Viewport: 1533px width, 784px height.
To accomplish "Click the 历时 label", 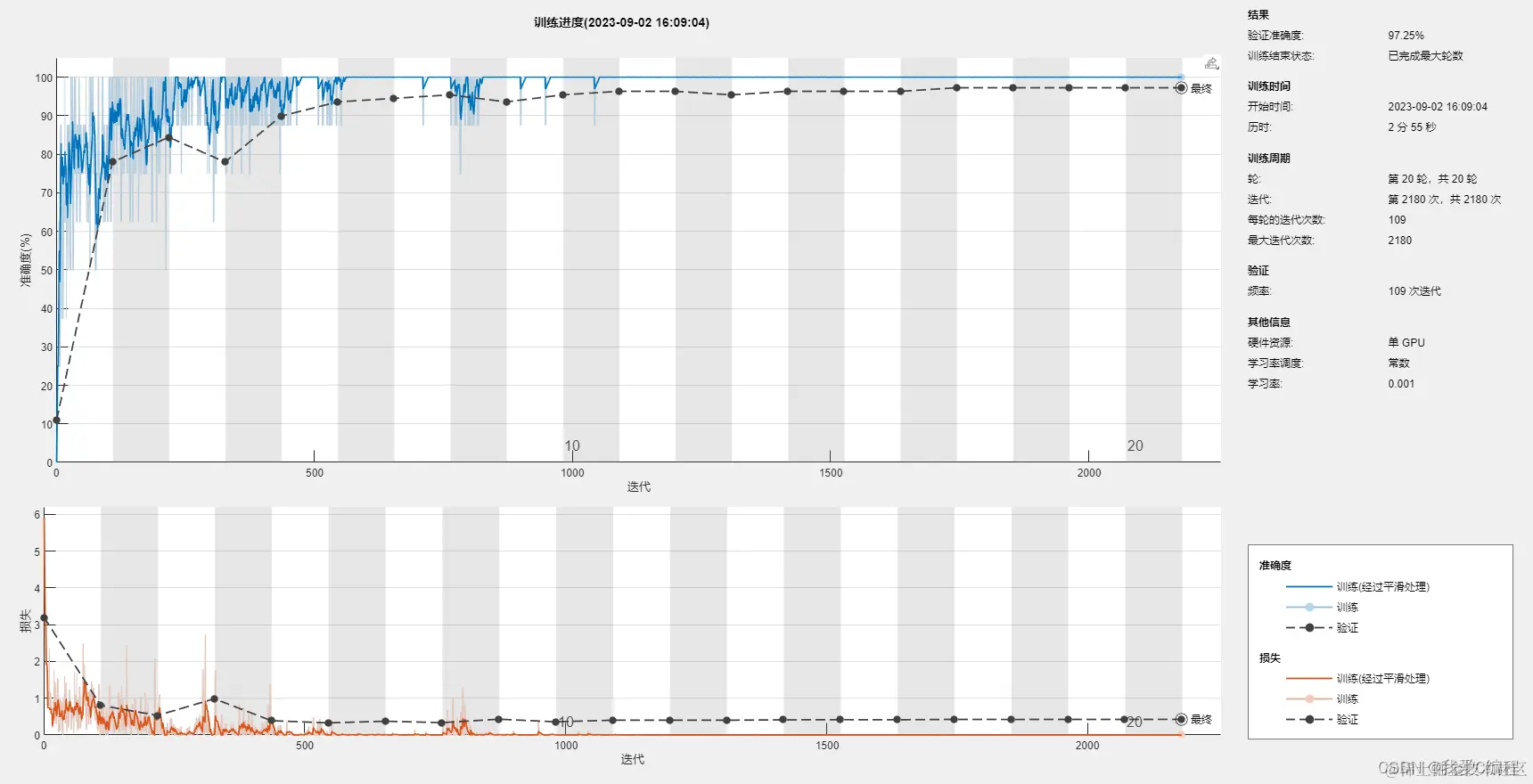I will click(1258, 127).
